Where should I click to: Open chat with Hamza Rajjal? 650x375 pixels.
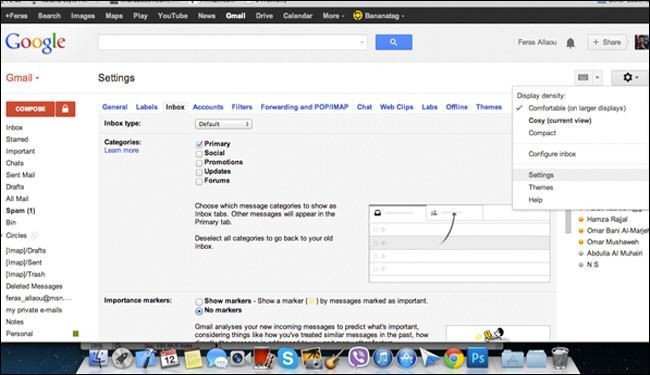point(607,219)
